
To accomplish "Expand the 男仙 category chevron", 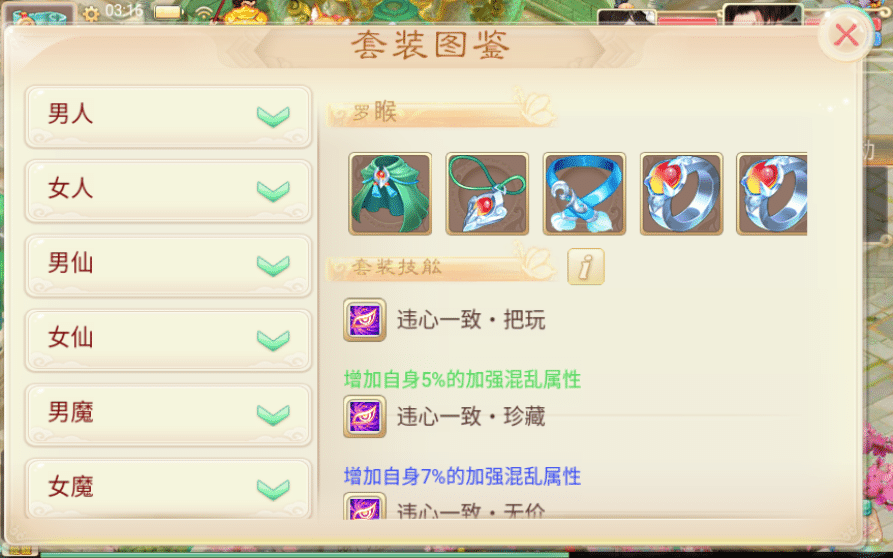I will pyautogui.click(x=273, y=265).
